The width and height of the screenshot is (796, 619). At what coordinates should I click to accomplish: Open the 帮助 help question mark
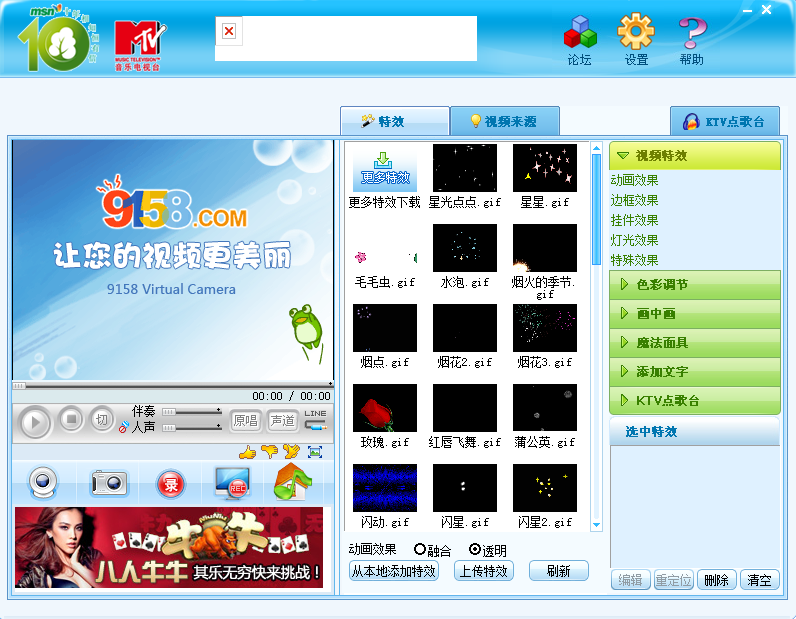(x=692, y=41)
